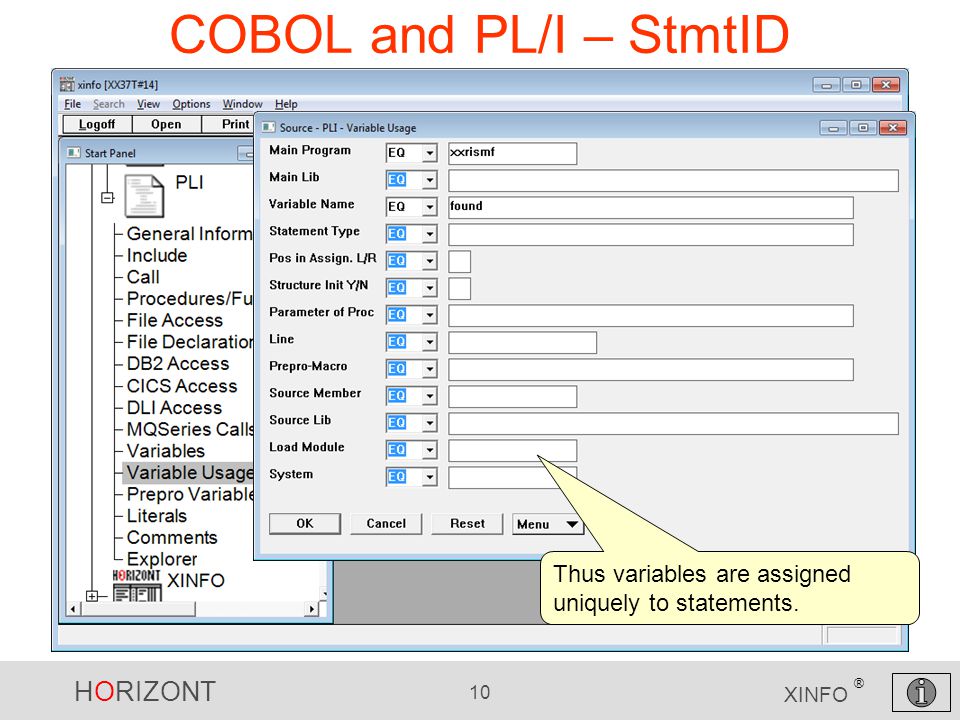Click the xinfo application title icon

[x=67, y=84]
